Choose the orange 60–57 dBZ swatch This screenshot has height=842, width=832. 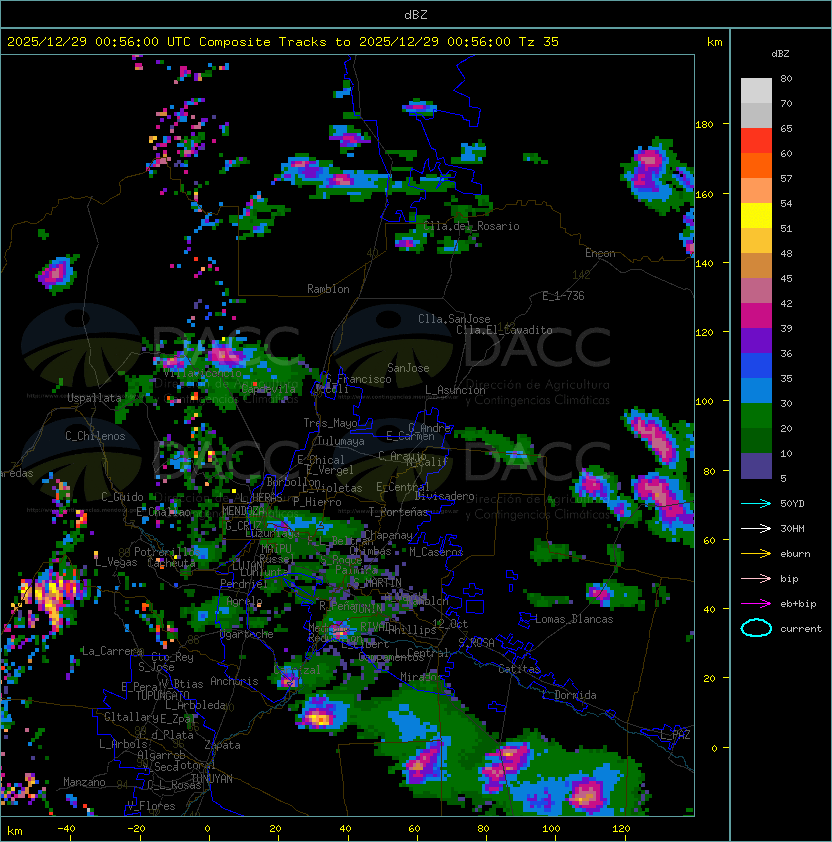pos(756,166)
